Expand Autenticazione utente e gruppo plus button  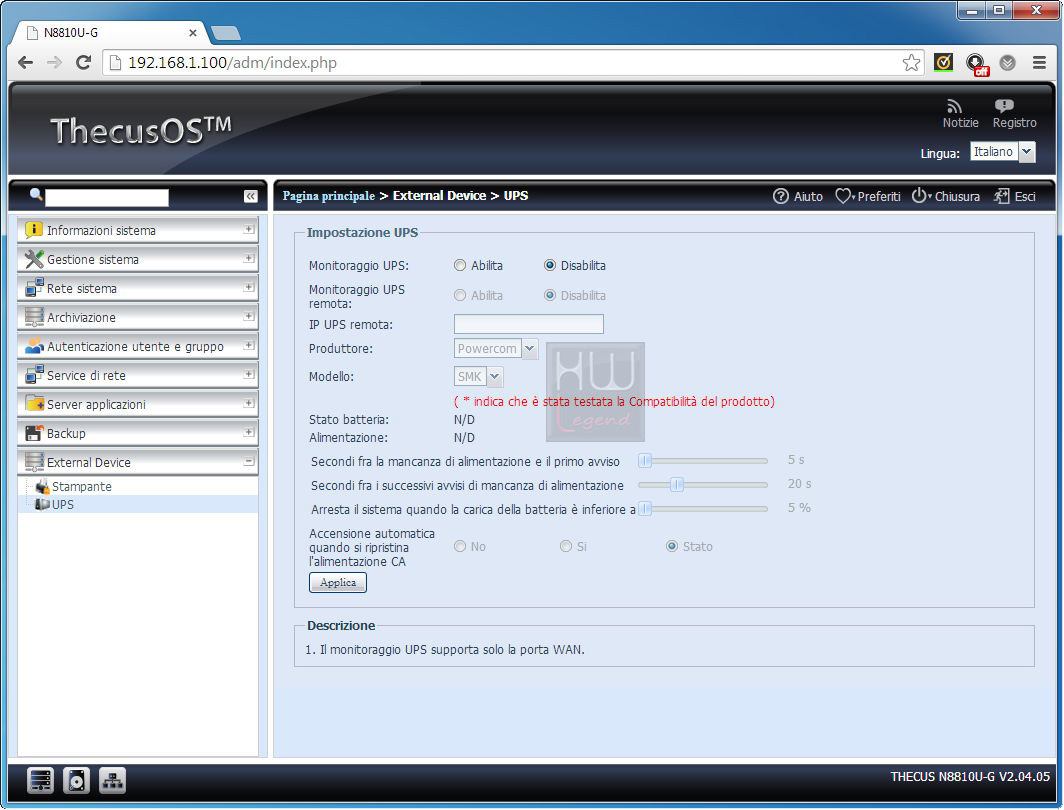click(x=248, y=345)
